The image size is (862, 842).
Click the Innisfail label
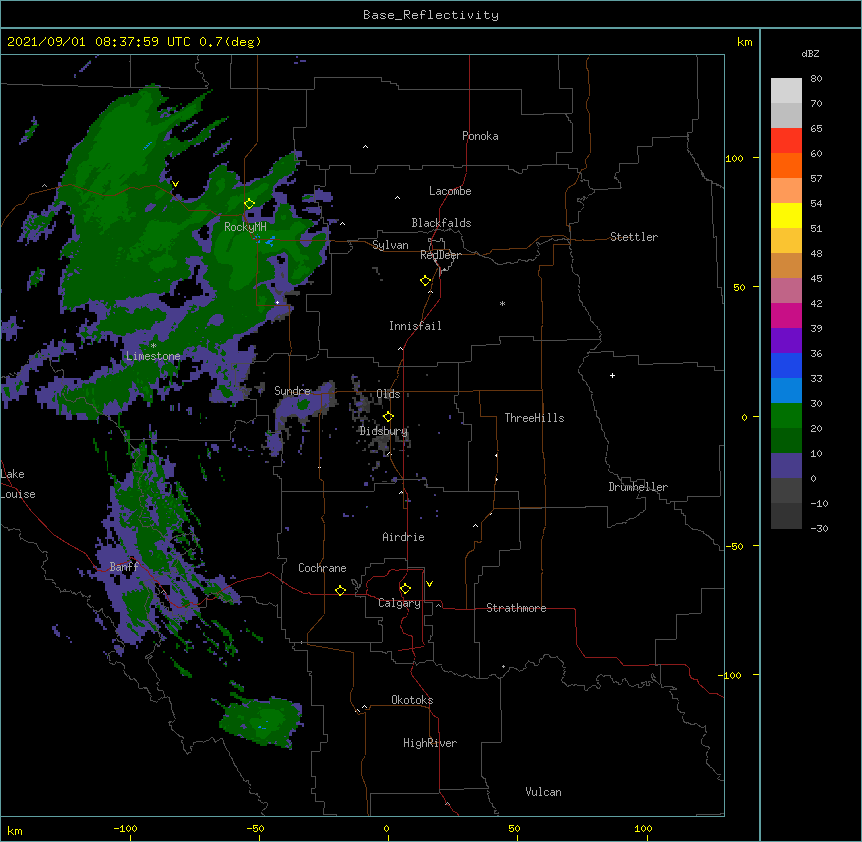point(415,326)
